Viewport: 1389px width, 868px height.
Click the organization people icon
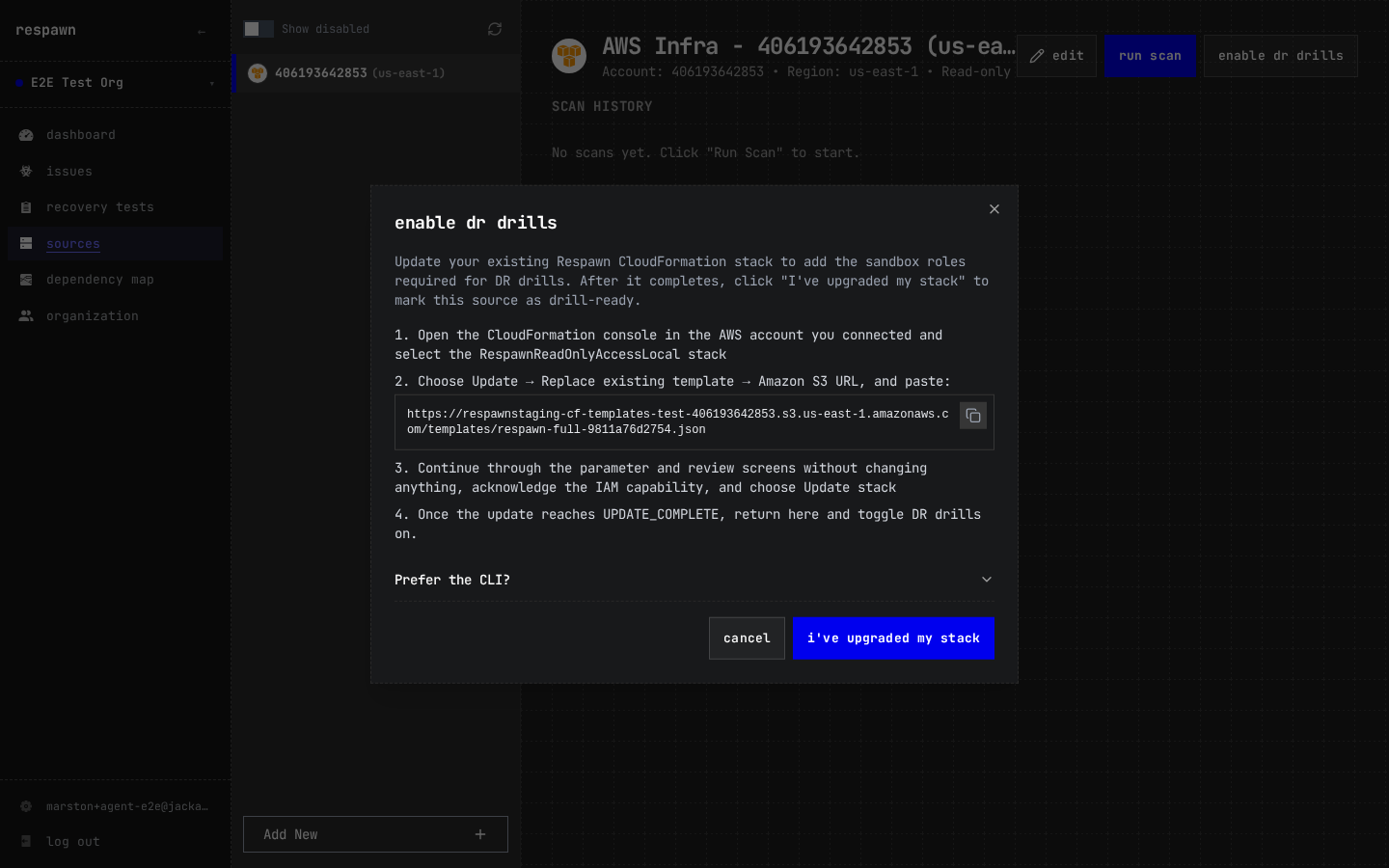tap(26, 316)
